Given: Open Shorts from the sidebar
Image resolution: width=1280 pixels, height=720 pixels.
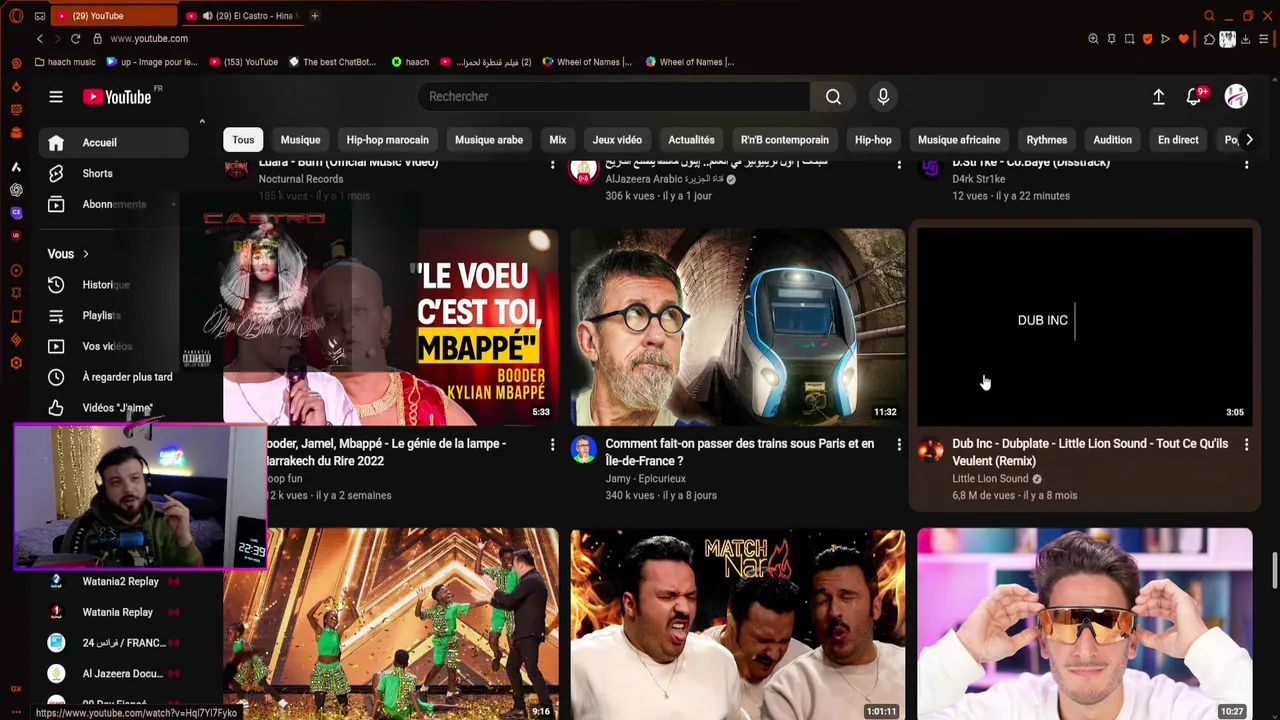Looking at the screenshot, I should coord(114,173).
